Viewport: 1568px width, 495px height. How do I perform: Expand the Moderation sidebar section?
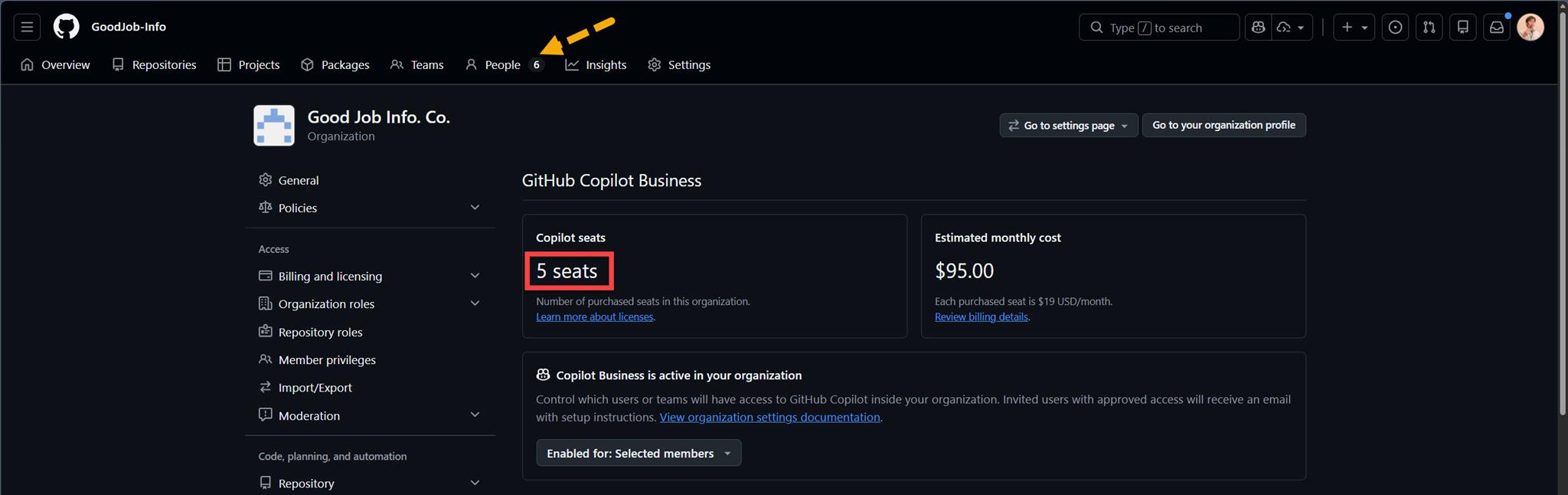click(475, 415)
